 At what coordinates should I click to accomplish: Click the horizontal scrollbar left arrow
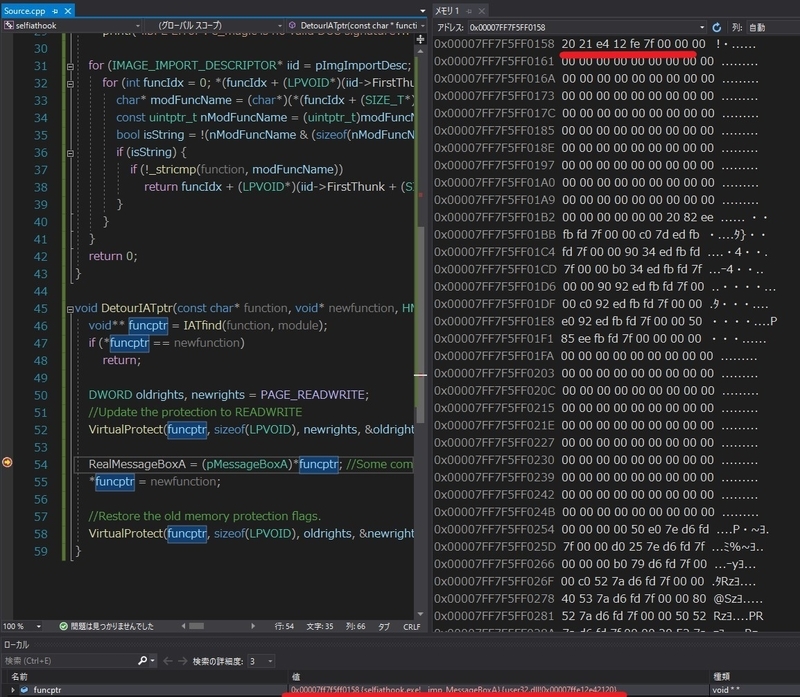(184, 626)
